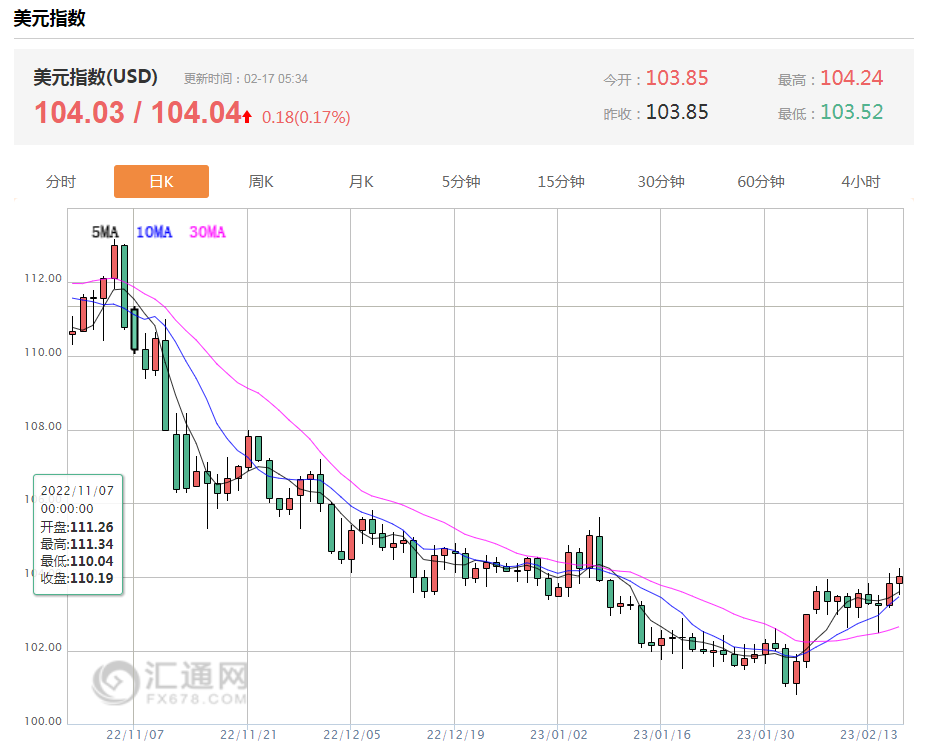Click the 2022/11/07 candlestick tooltip box
The width and height of the screenshot is (933, 753).
78,535
